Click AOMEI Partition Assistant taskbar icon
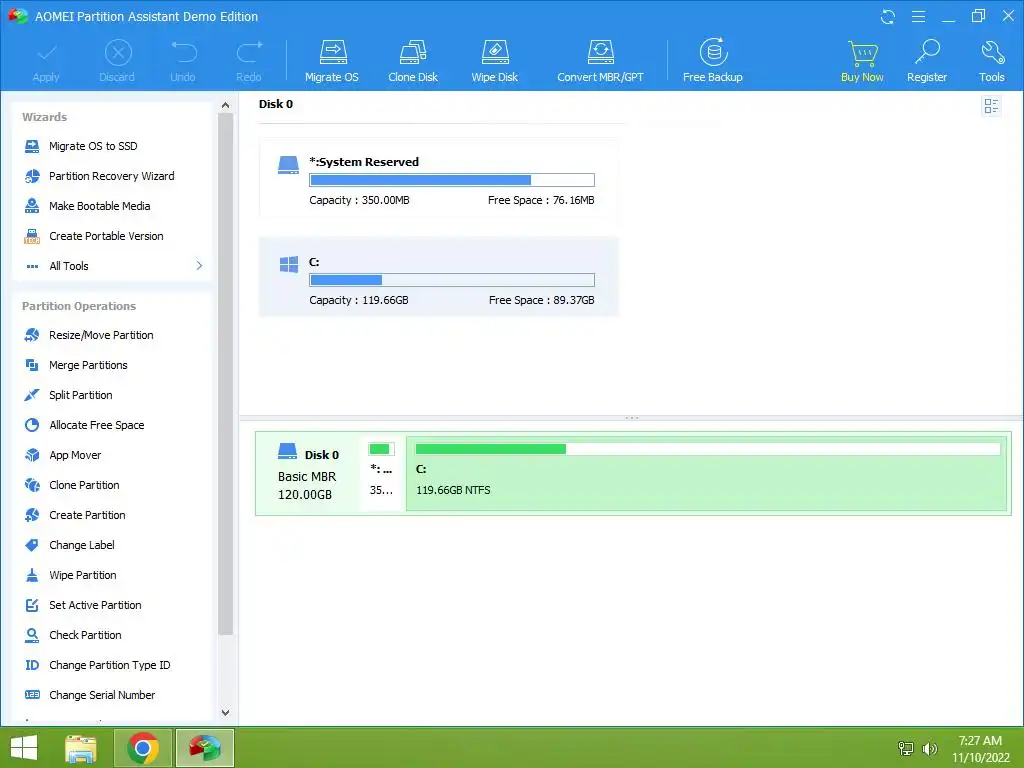Screen dimensions: 1024x768 [x=205, y=748]
